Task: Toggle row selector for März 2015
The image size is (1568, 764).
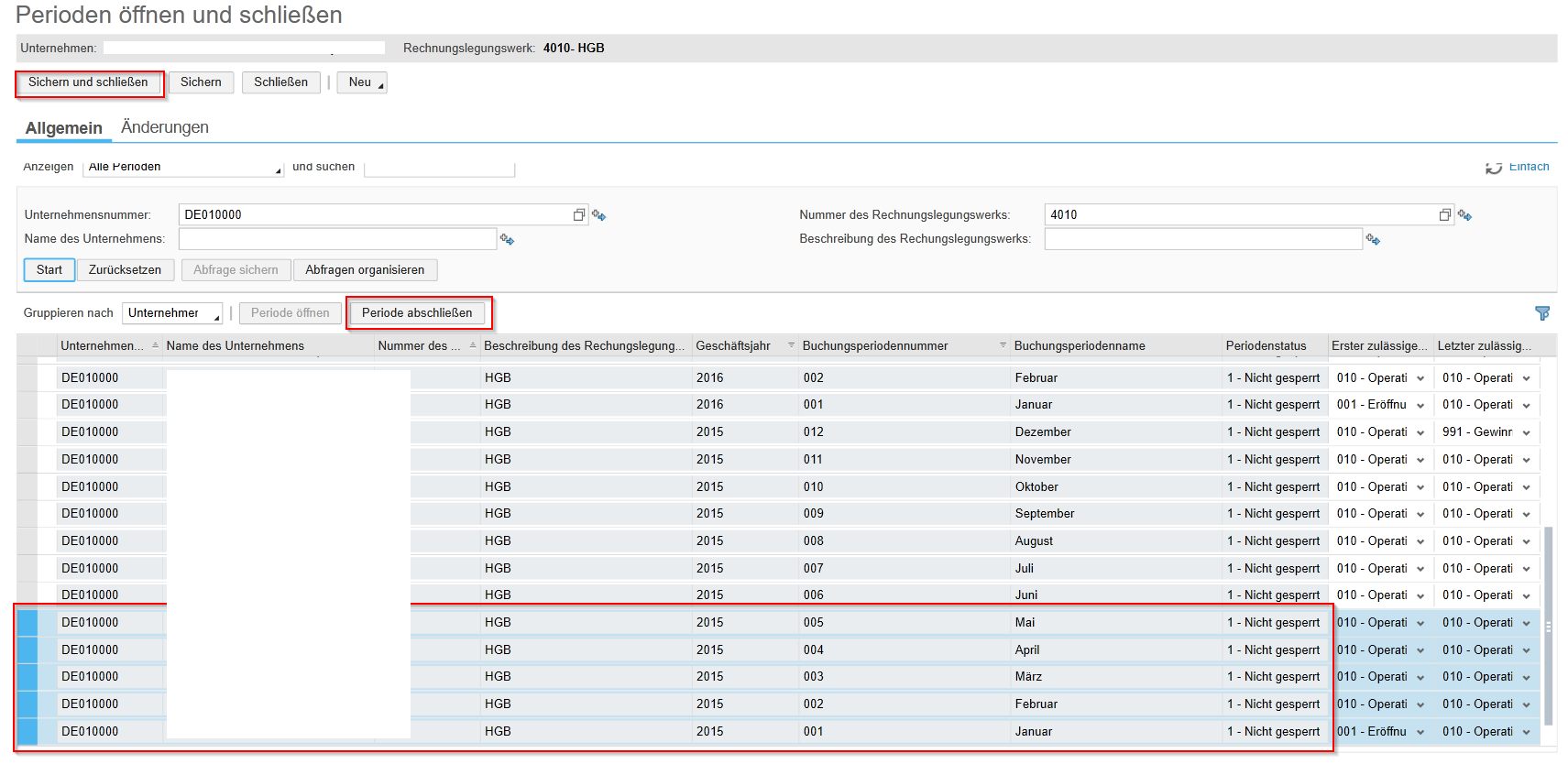Action: point(27,677)
